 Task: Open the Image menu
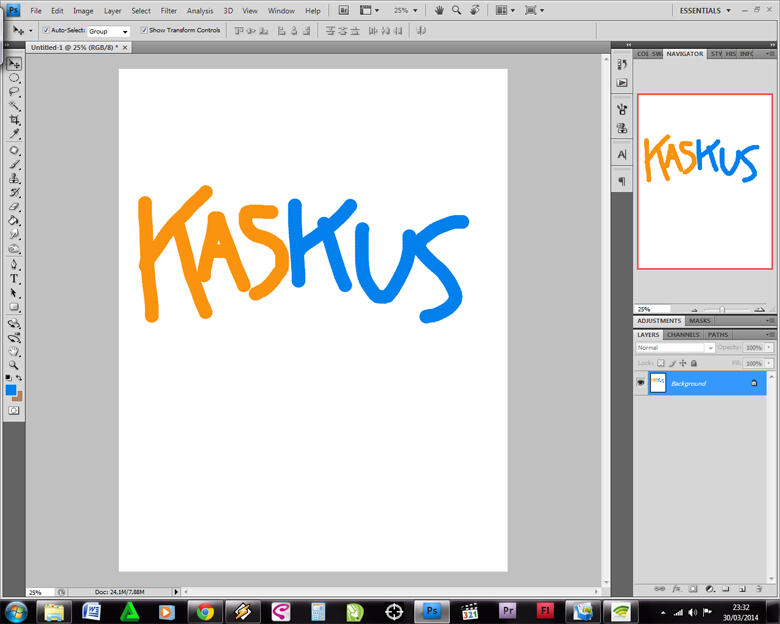point(83,10)
